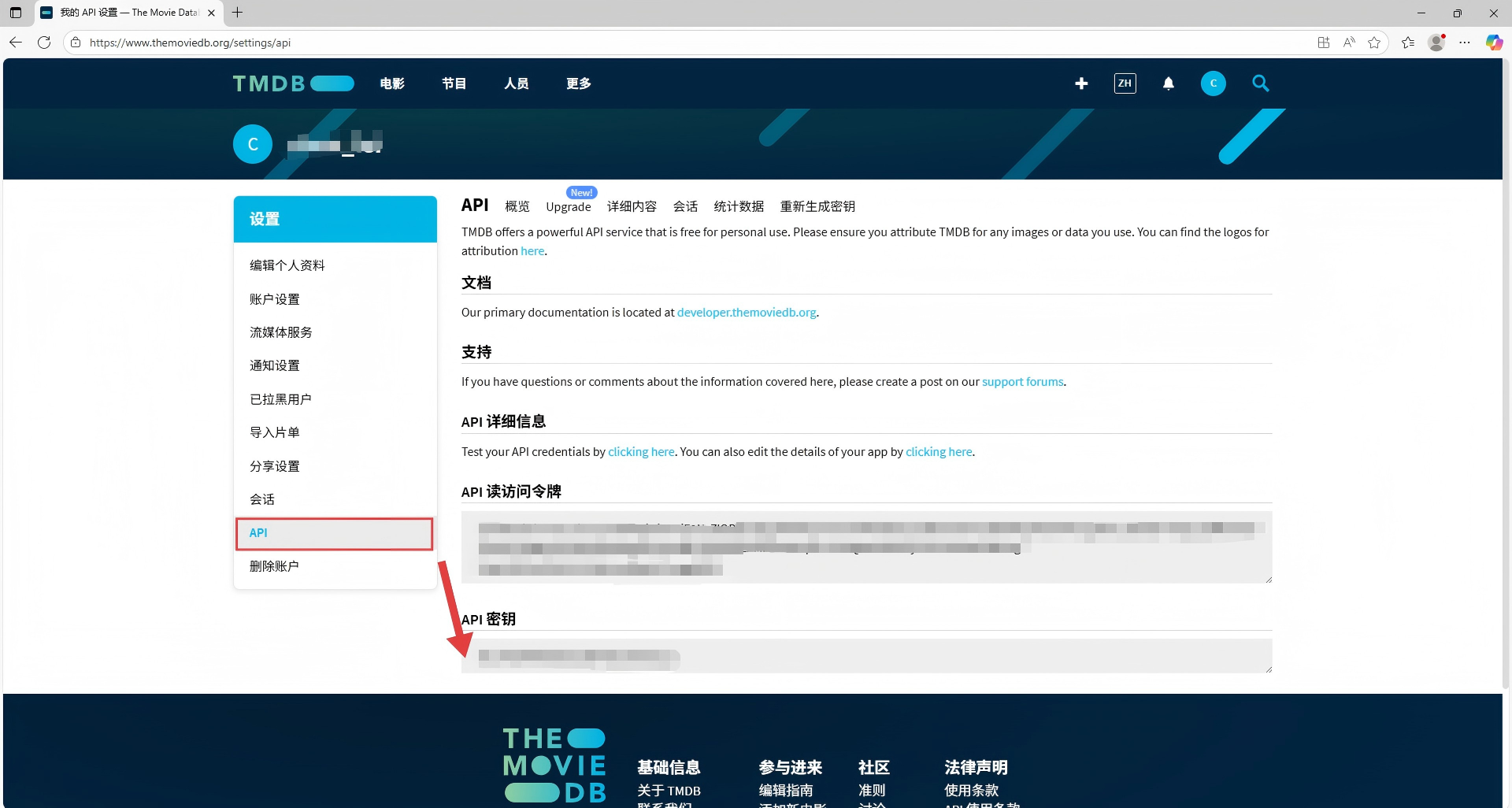
Task: Edit app details via second clicking here
Action: click(x=939, y=452)
